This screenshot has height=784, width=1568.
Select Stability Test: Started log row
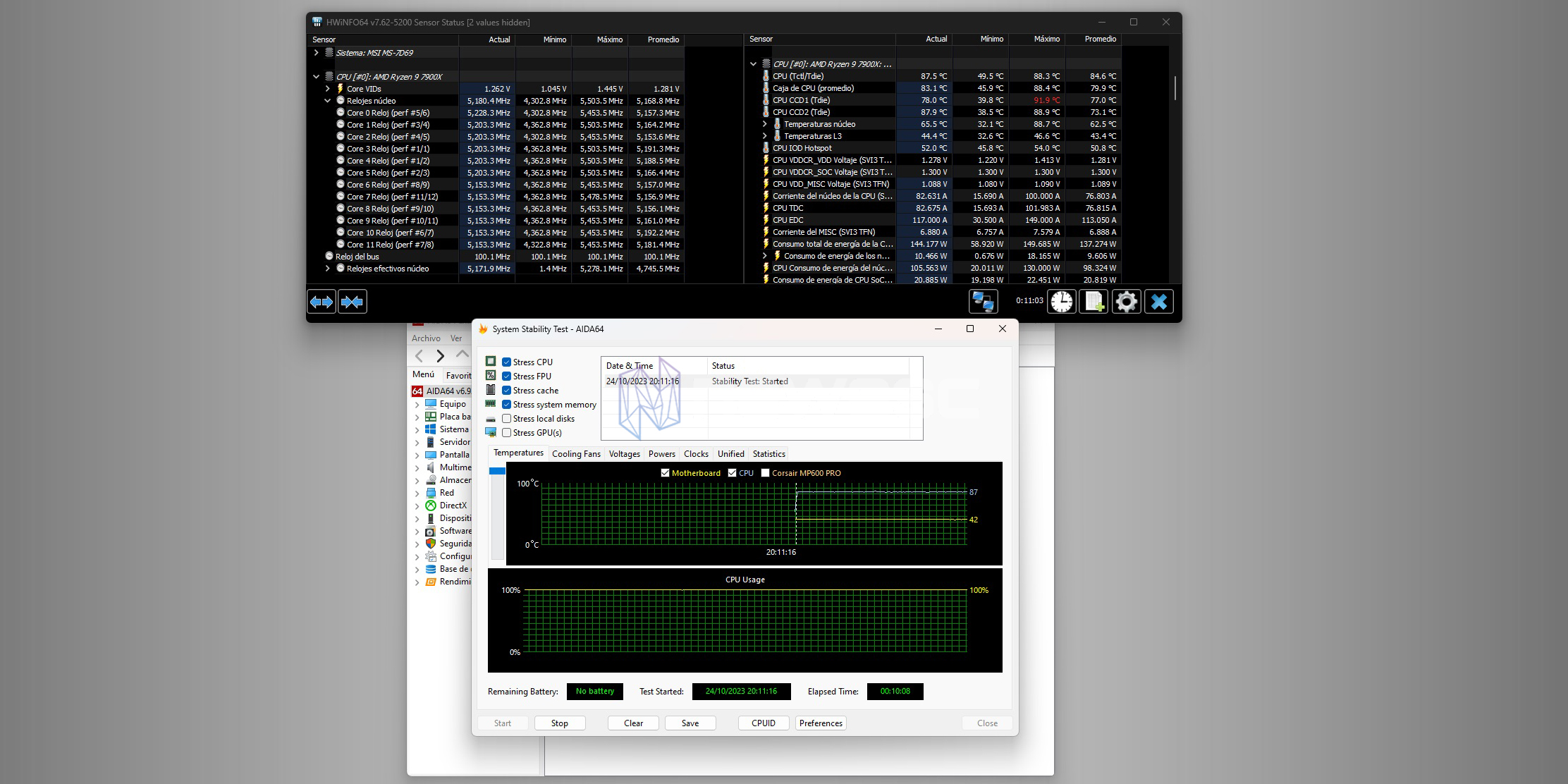tap(754, 381)
